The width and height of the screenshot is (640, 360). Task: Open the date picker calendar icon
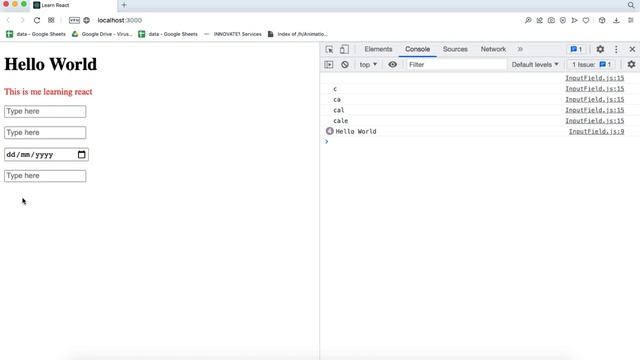point(82,154)
